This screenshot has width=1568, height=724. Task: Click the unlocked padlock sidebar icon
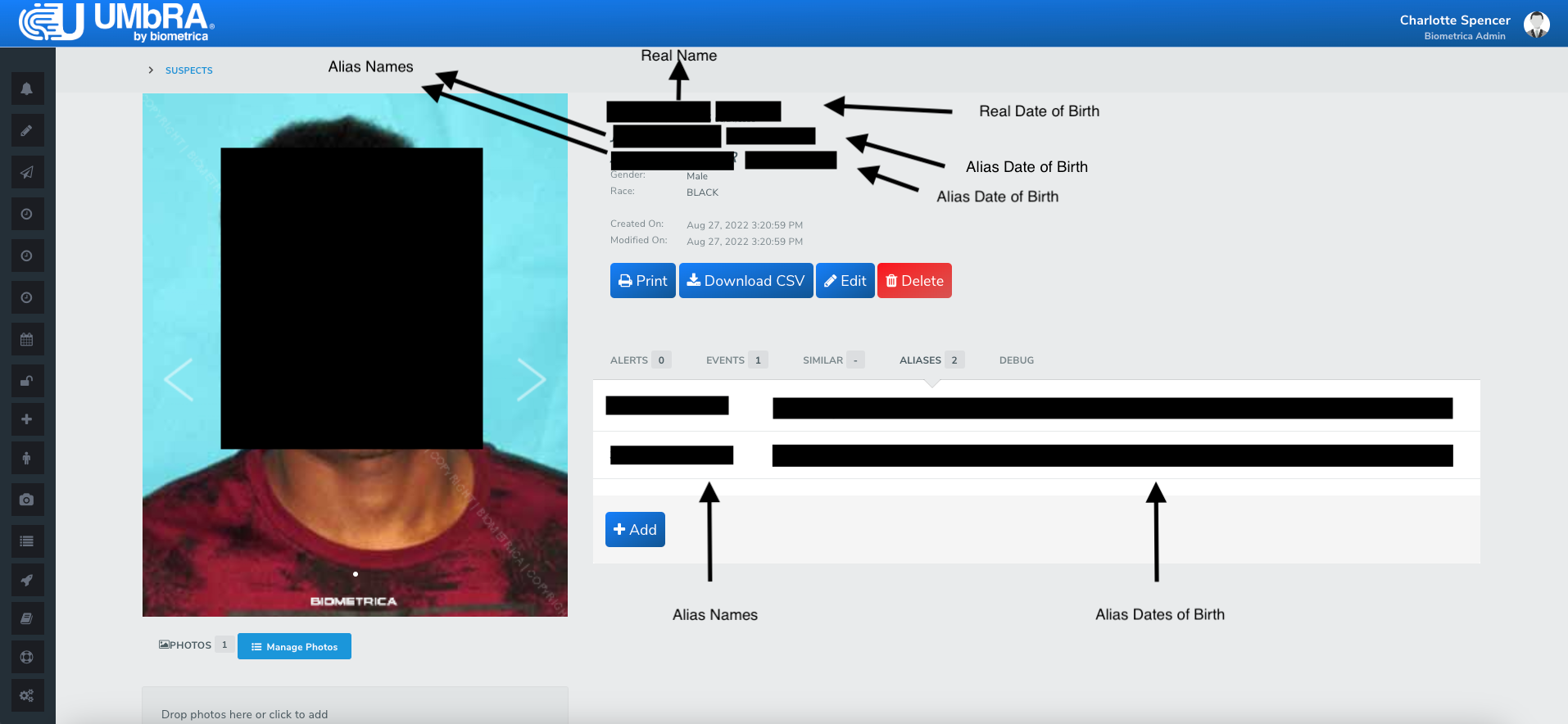27,381
